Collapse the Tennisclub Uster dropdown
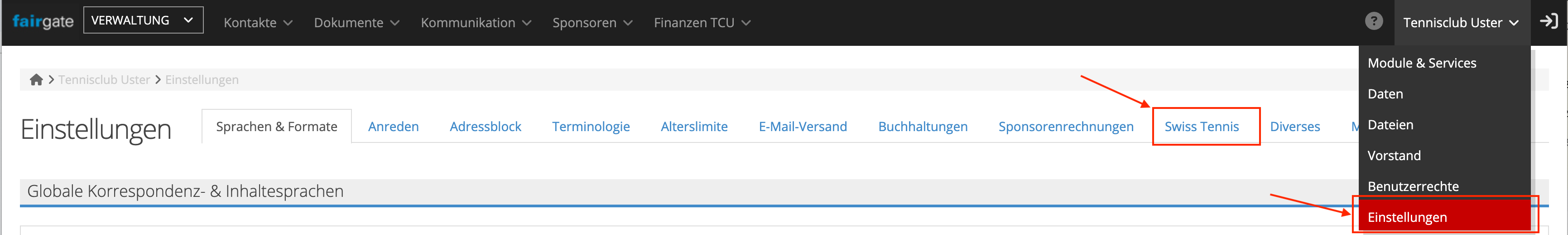Image resolution: width=1568 pixels, height=235 pixels. click(1460, 23)
